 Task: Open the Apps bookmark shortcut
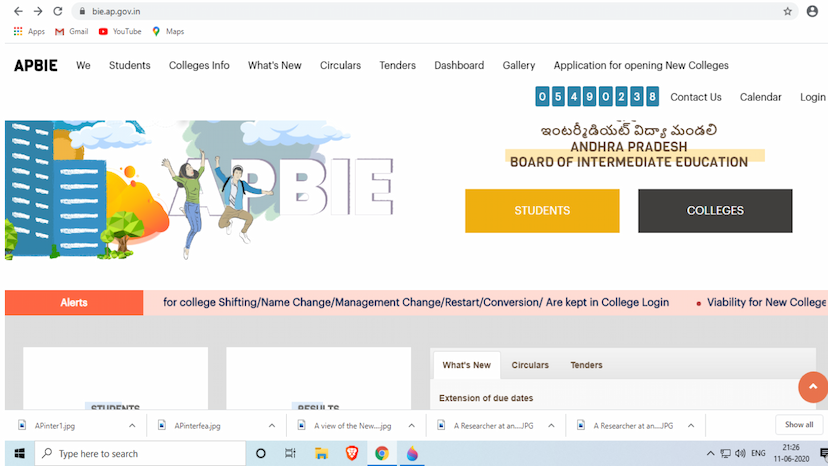[x=29, y=32]
